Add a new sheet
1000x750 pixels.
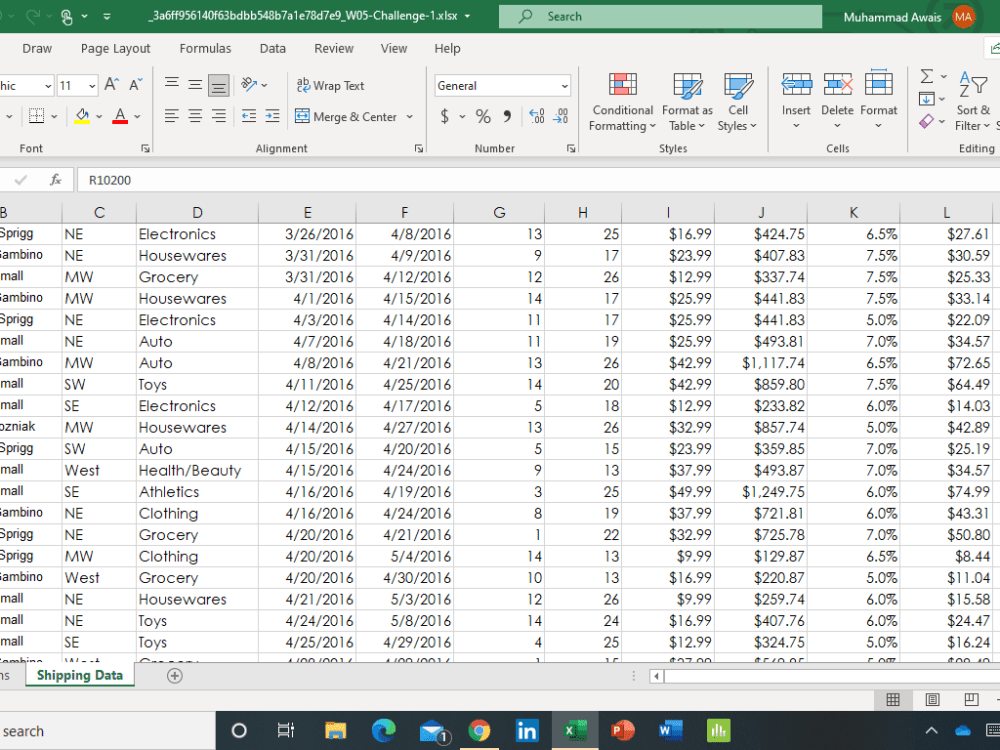point(175,676)
